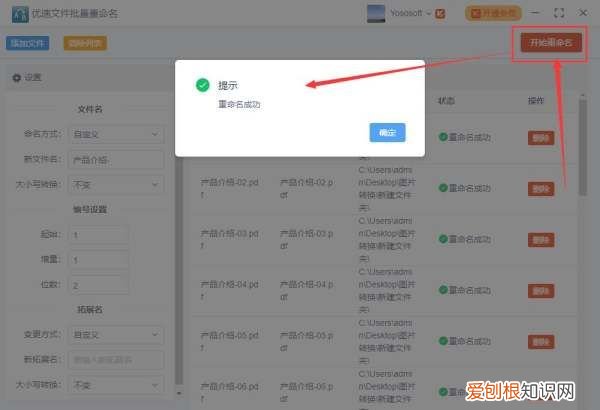This screenshot has height=410, width=600.
Task: Click 删除 in the 产品介绍-05.pdf row
Action: click(541, 342)
